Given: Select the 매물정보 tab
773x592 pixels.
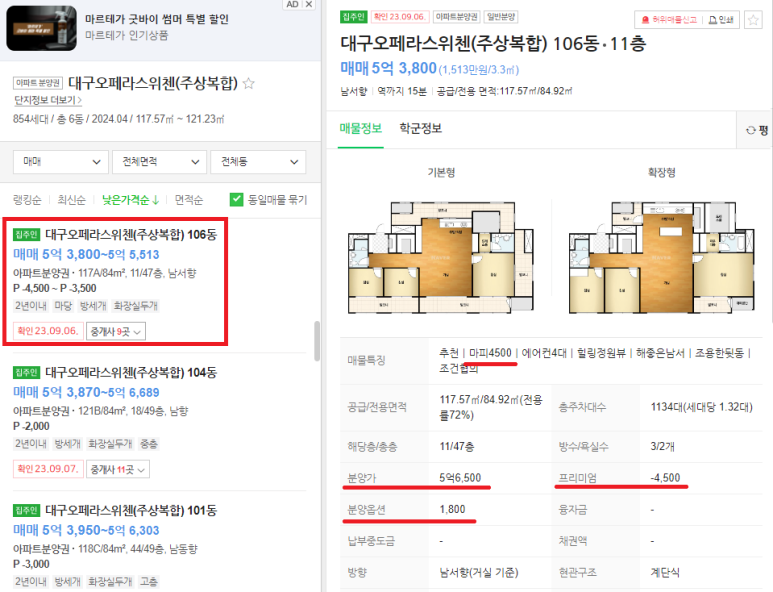Looking at the screenshot, I should click(x=360, y=129).
